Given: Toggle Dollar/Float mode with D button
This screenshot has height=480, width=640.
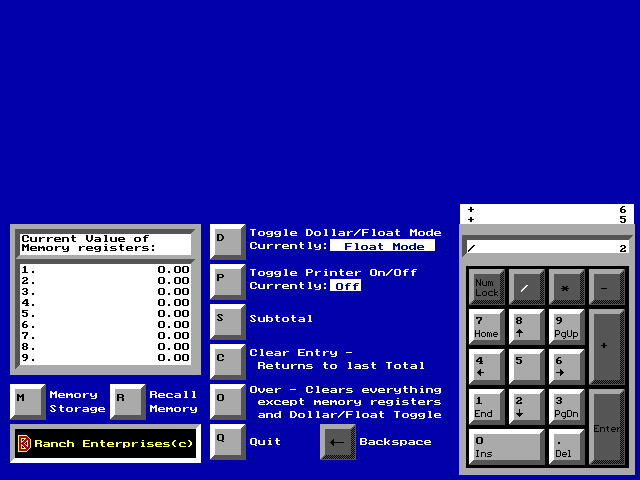Looking at the screenshot, I should pyautogui.click(x=227, y=240).
